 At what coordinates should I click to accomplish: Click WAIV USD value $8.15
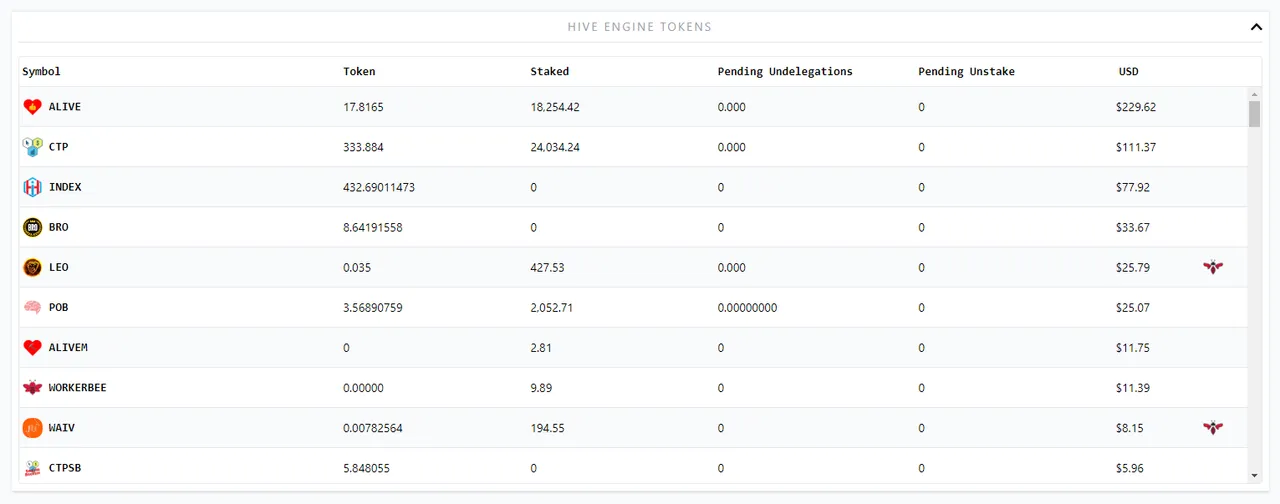click(1130, 427)
